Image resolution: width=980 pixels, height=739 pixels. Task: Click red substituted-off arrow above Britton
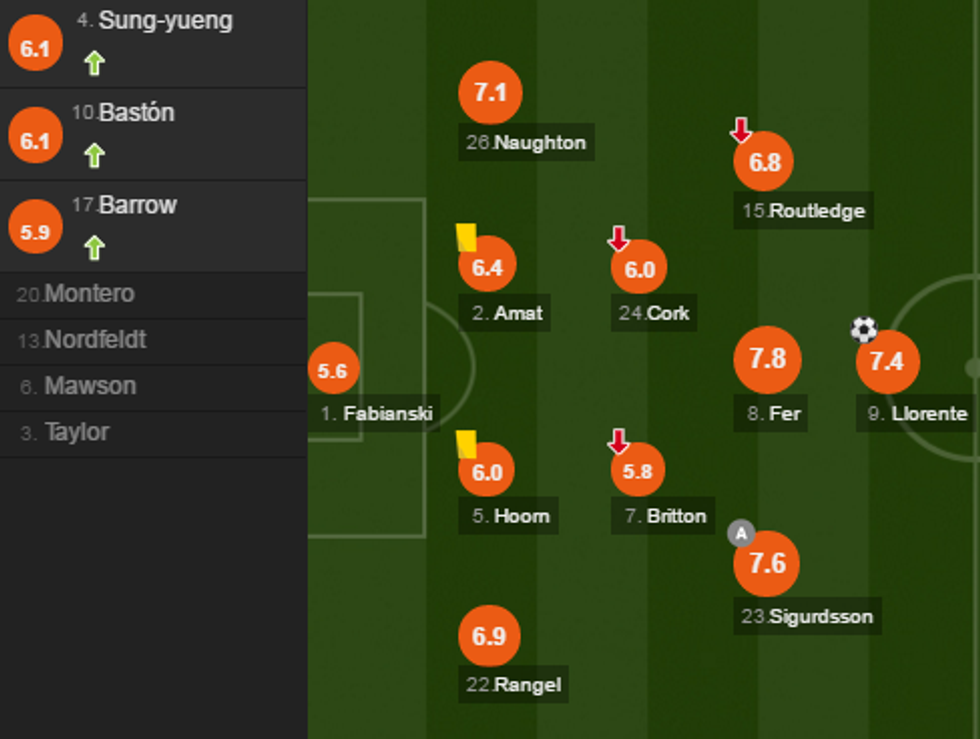pos(619,441)
